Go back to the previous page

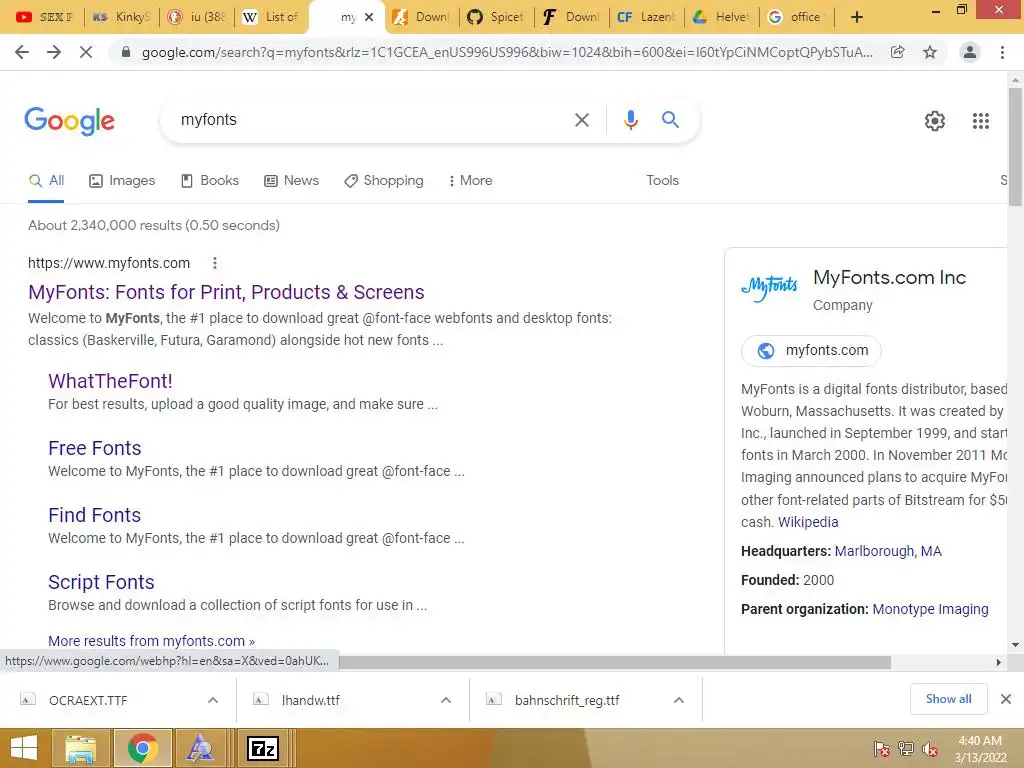click(x=22, y=52)
